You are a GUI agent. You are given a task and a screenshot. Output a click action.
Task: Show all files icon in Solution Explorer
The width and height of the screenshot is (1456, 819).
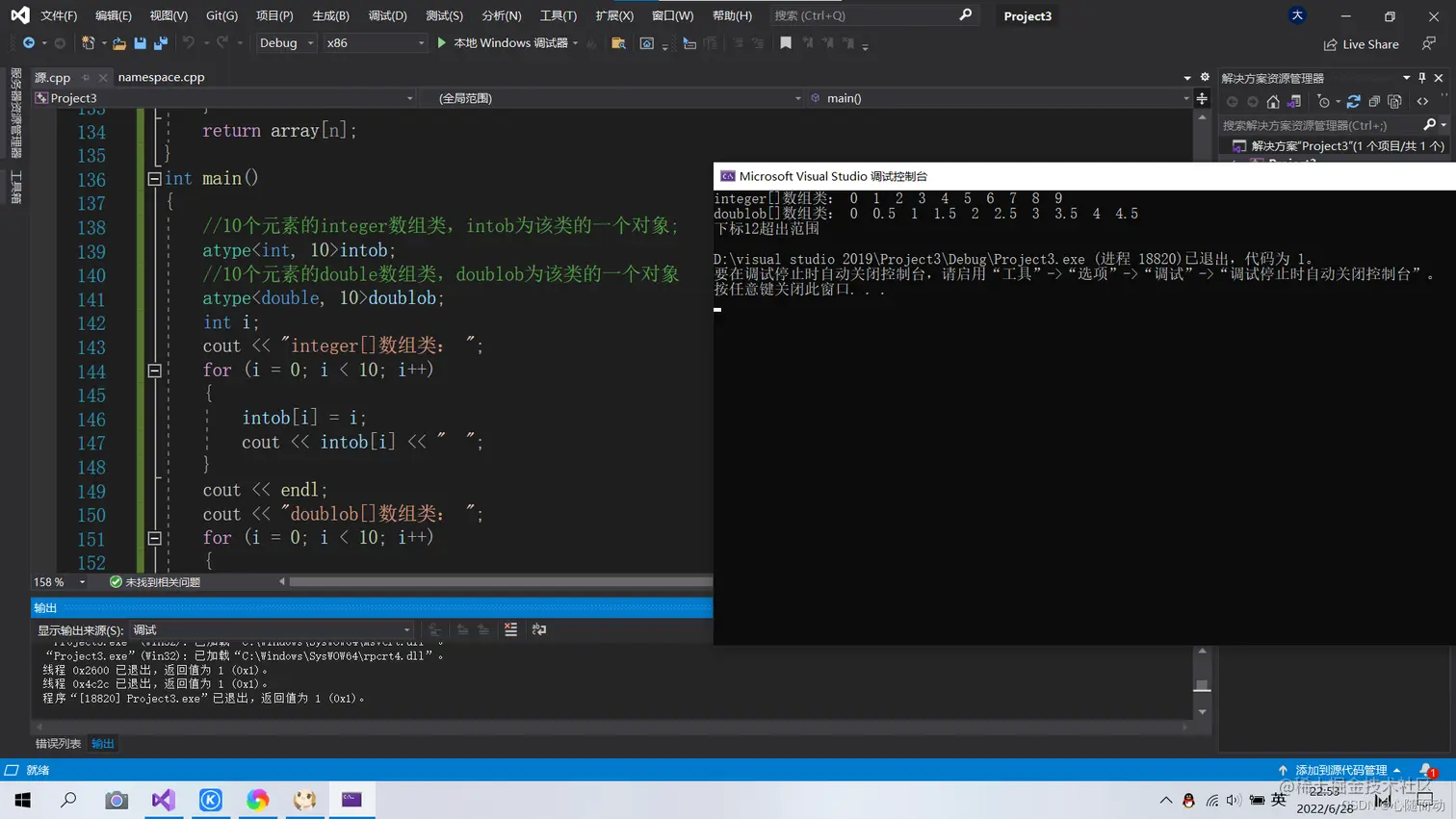click(1394, 101)
